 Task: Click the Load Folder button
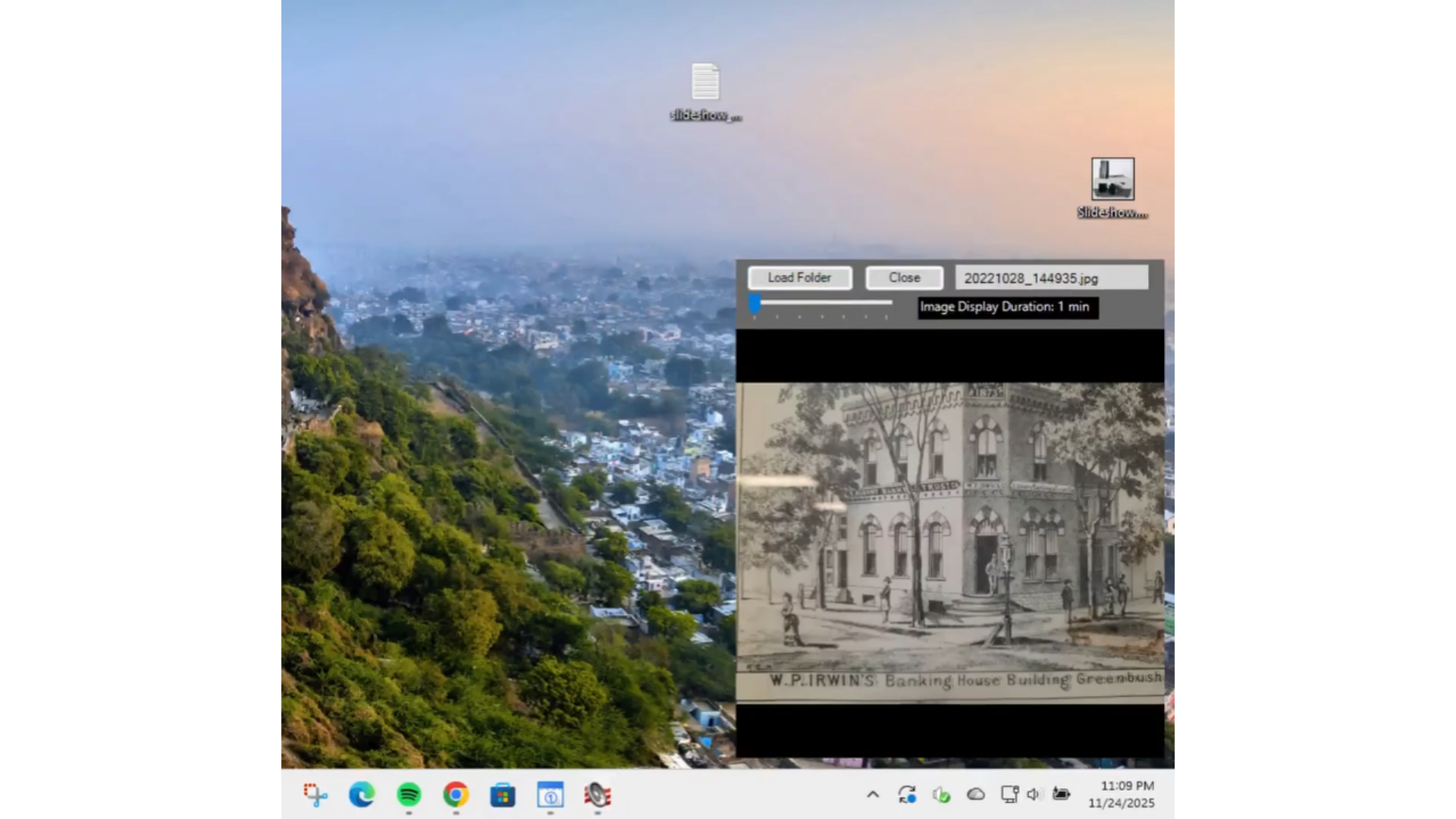799,278
